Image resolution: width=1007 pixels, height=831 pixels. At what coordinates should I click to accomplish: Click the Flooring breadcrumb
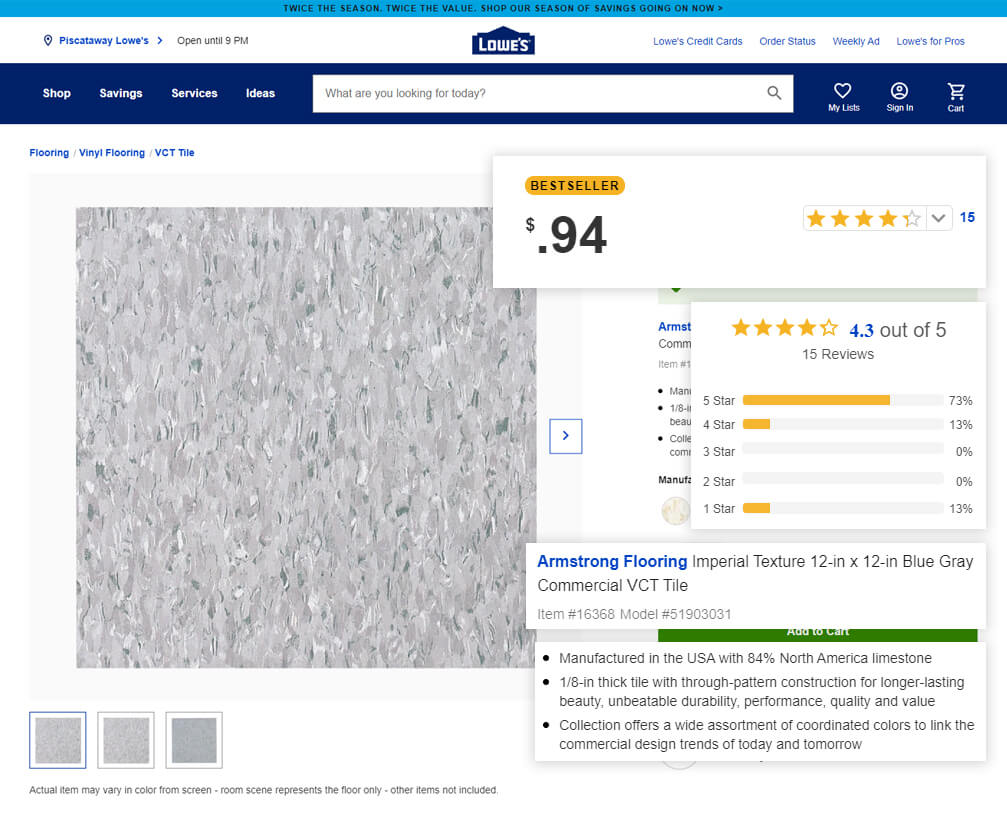coord(49,153)
